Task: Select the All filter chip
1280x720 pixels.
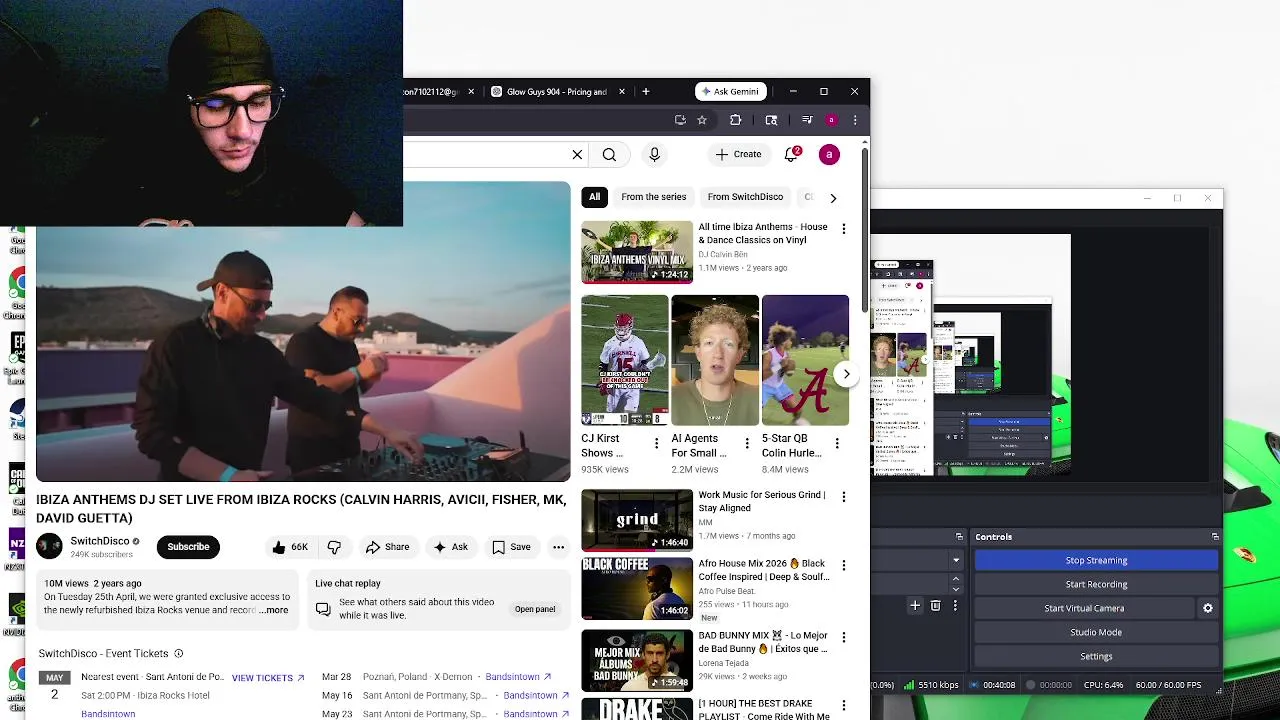Action: tap(594, 197)
